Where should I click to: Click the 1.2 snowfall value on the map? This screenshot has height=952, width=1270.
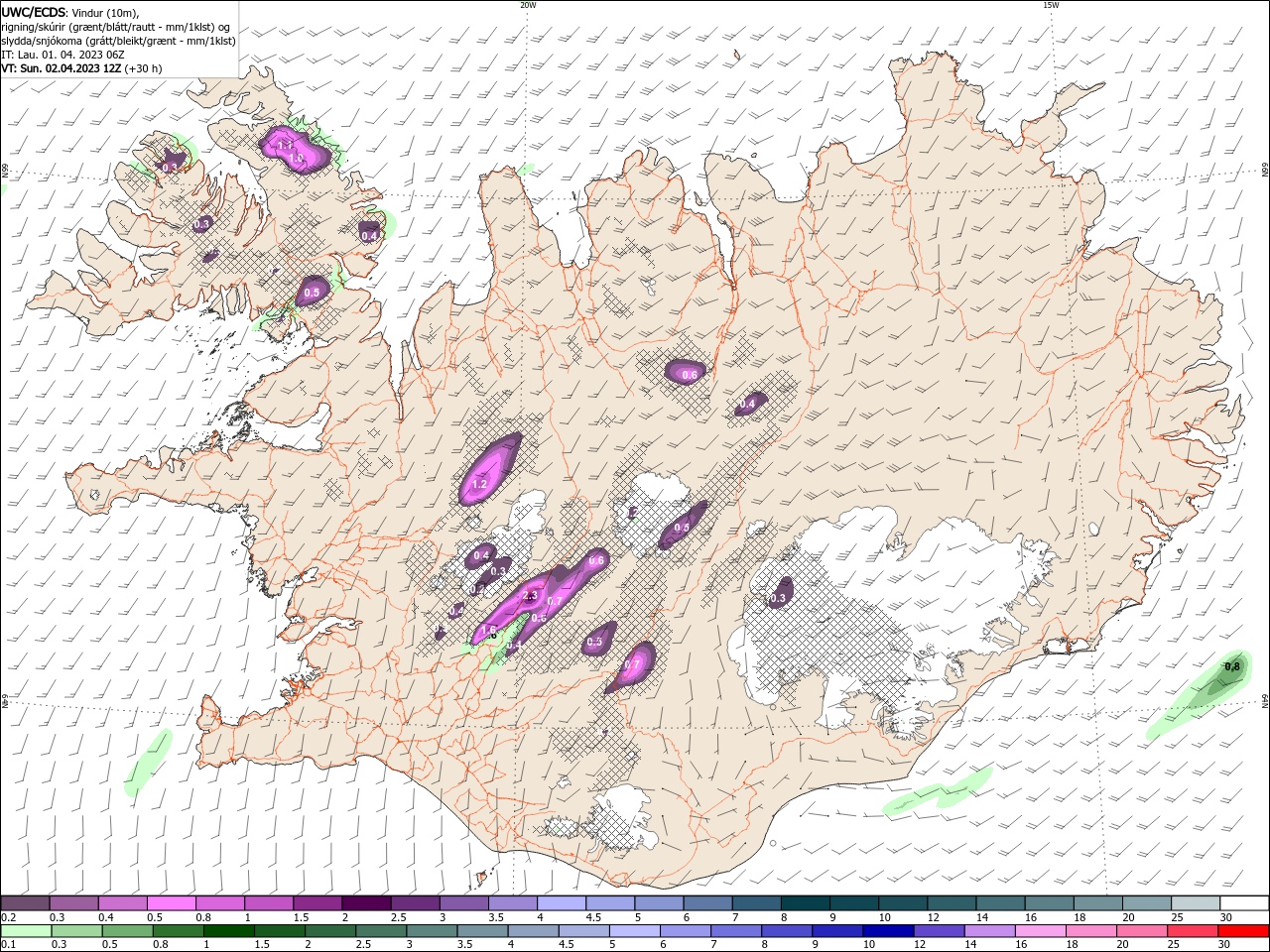coord(479,485)
